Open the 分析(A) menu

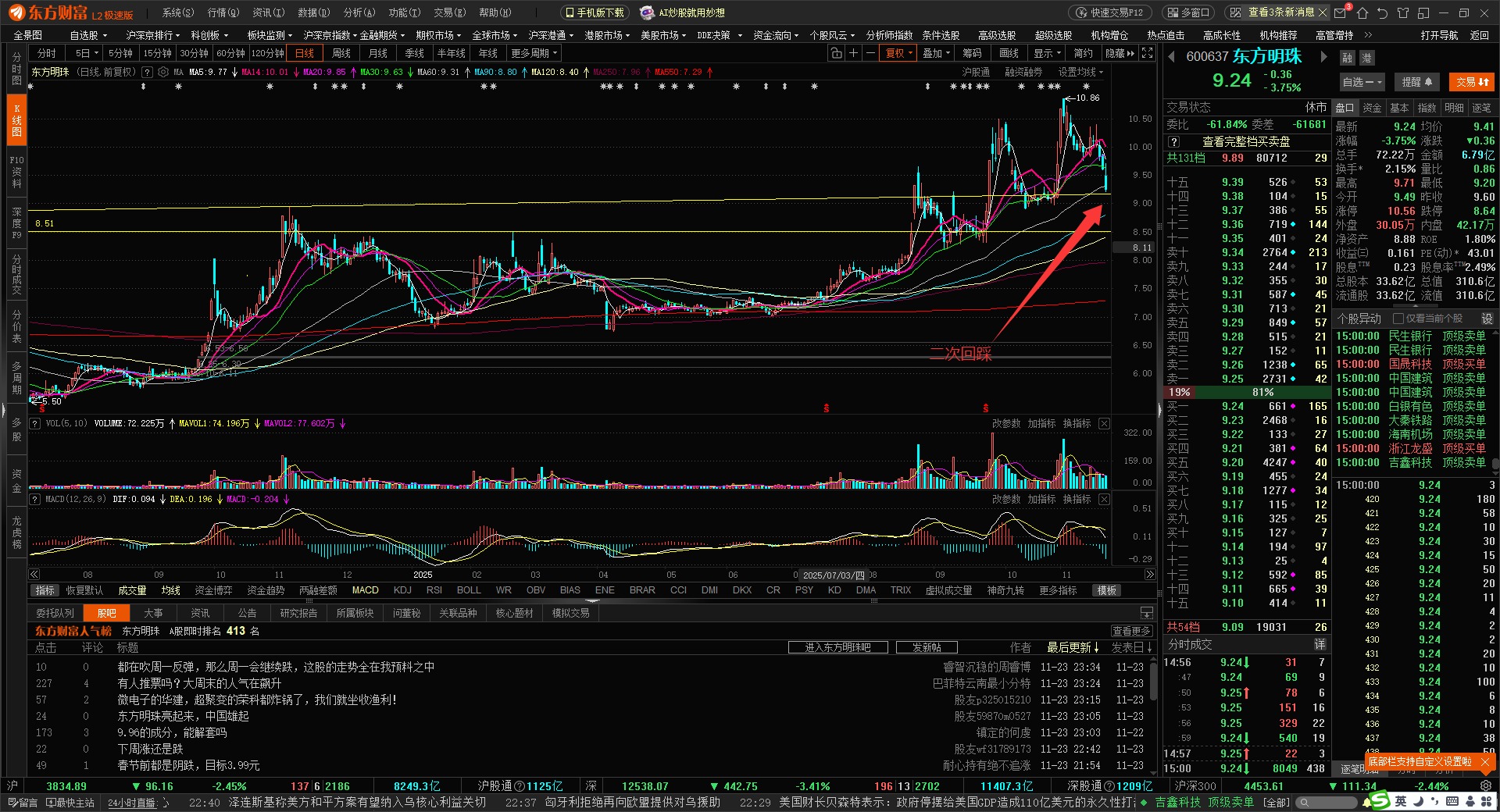tap(359, 12)
